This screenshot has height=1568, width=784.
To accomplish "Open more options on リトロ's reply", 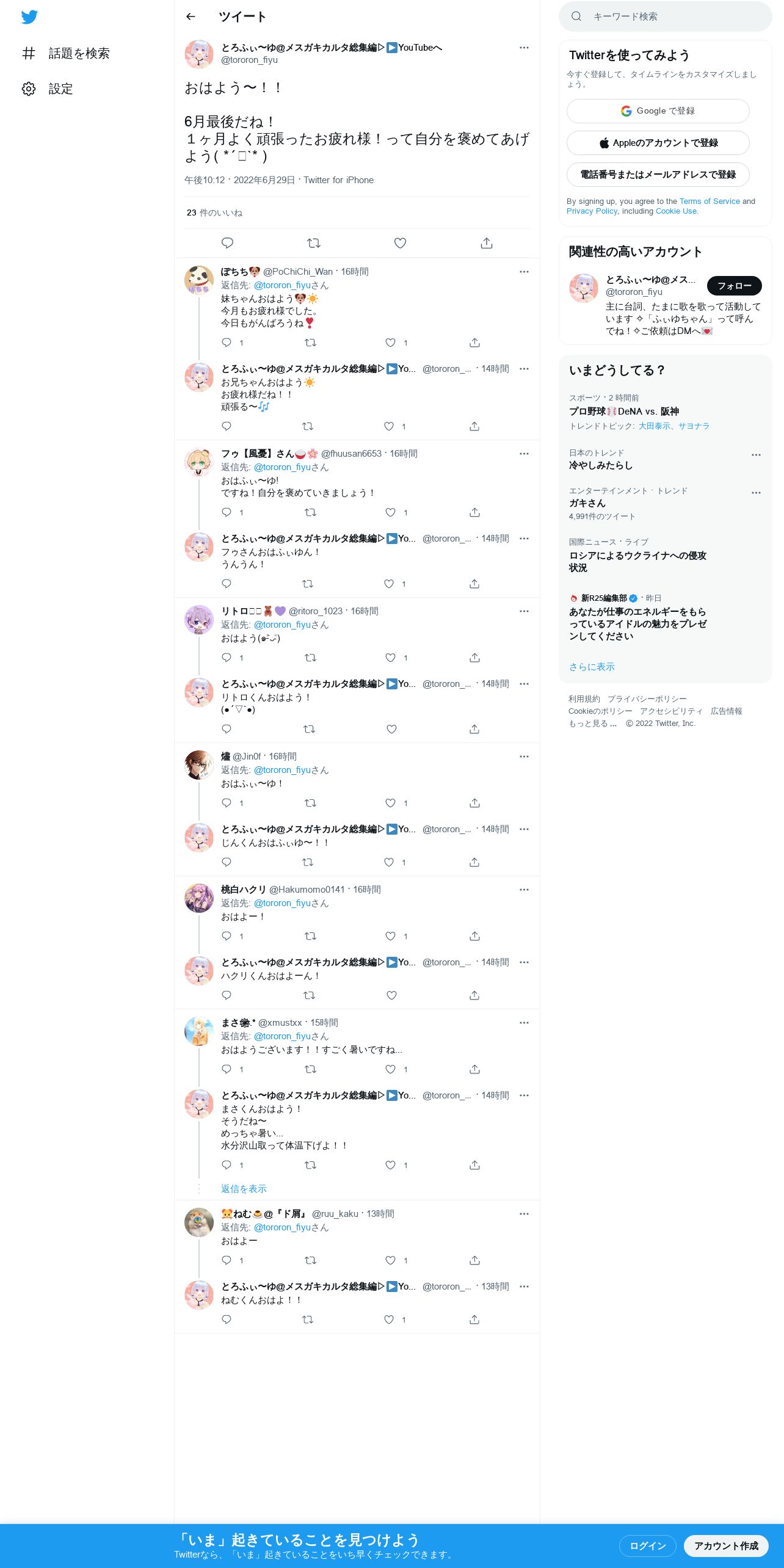I will pyautogui.click(x=524, y=611).
